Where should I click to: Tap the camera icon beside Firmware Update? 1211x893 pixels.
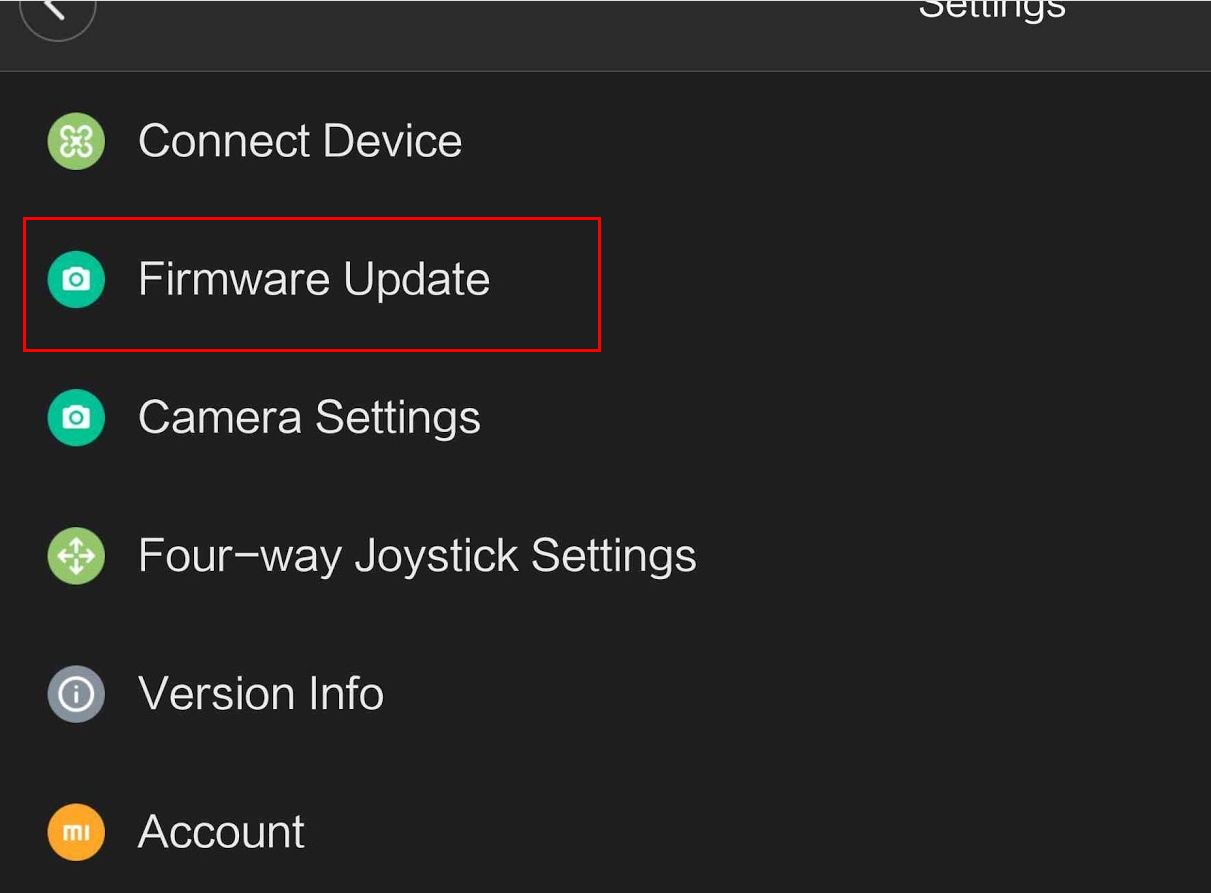coord(76,279)
